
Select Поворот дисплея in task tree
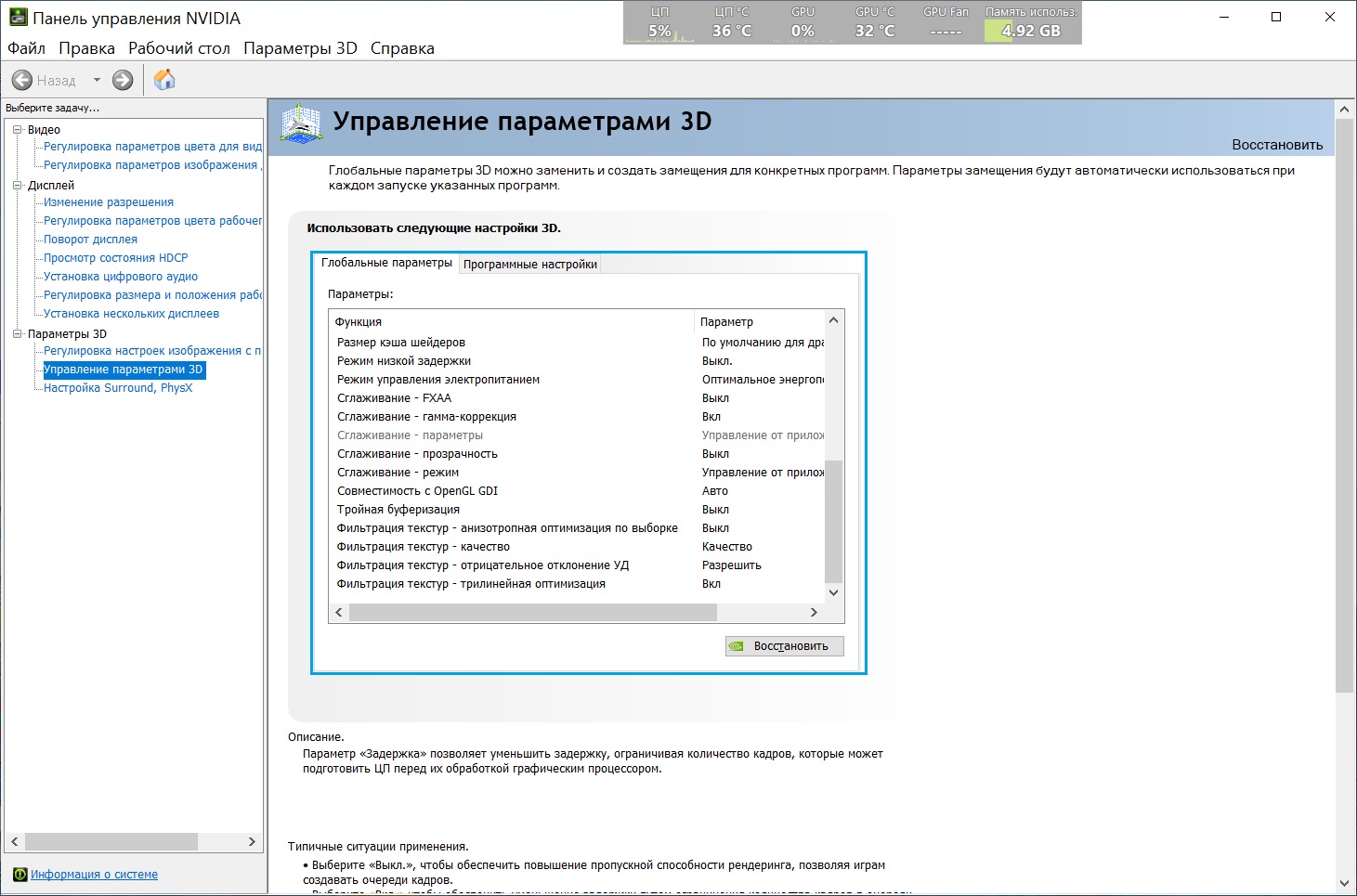click(90, 240)
